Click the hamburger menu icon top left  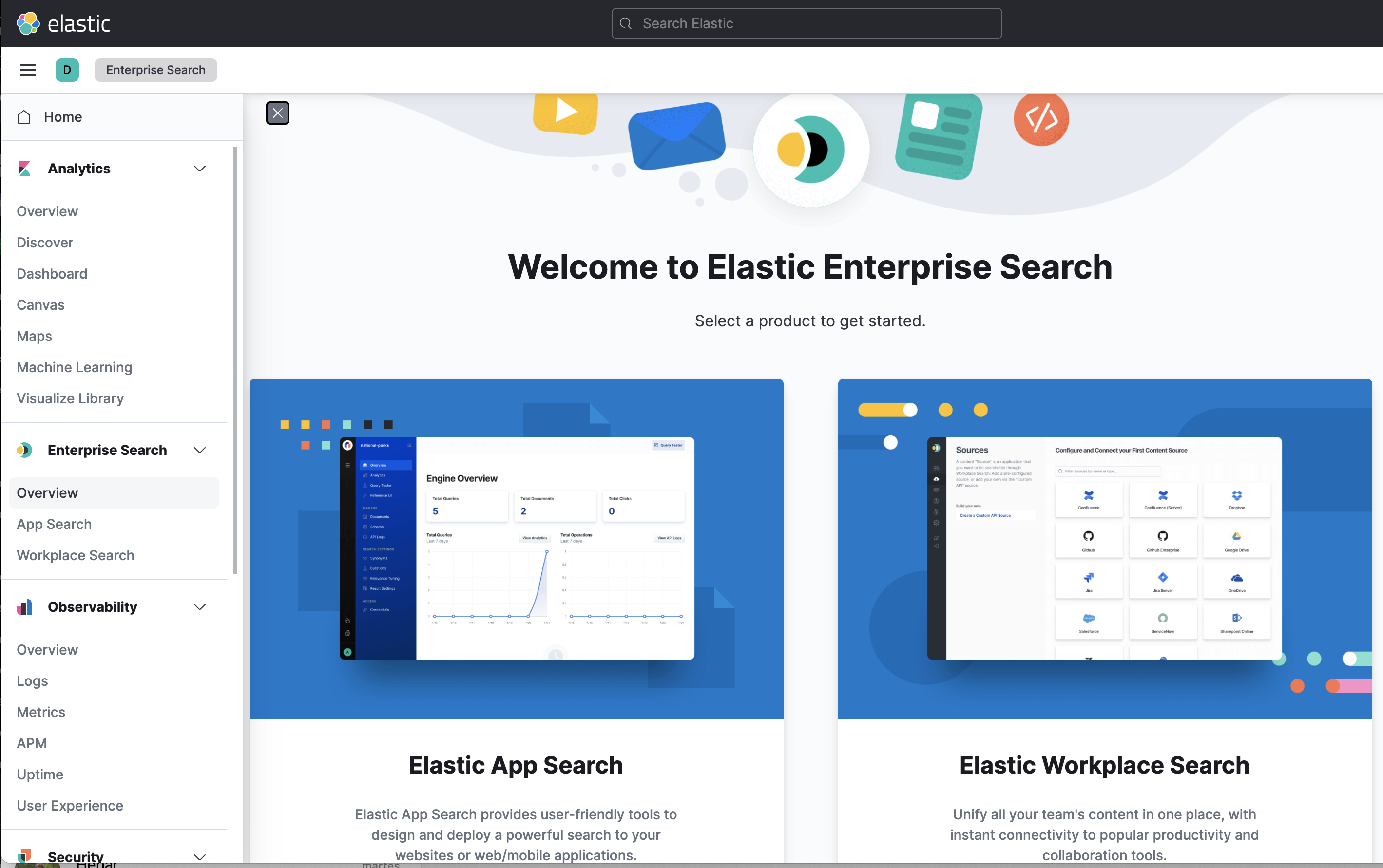tap(28, 69)
